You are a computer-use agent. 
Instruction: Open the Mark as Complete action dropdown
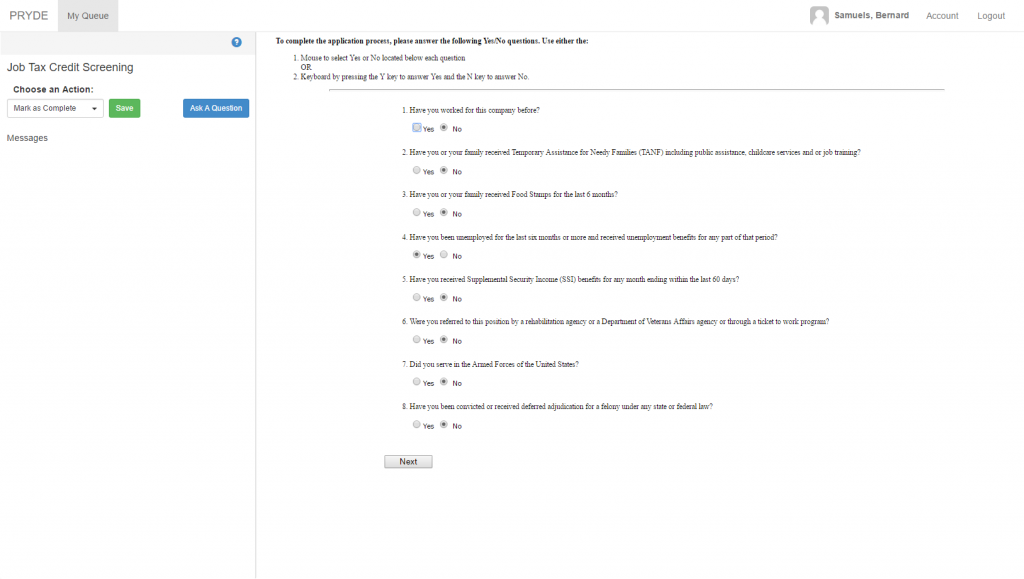click(x=55, y=108)
